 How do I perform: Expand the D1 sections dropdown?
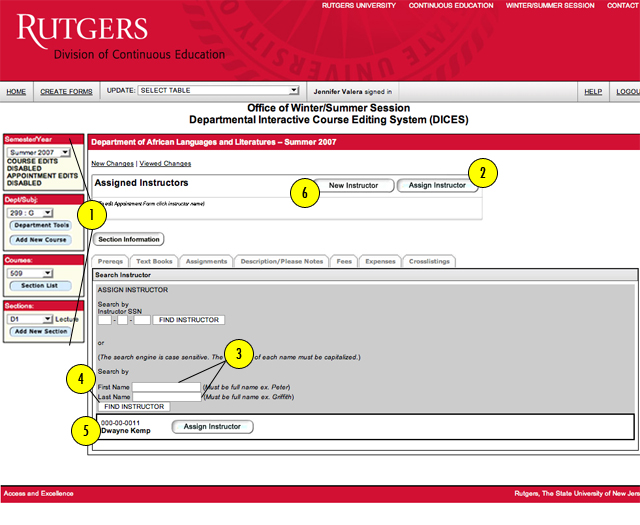30,319
